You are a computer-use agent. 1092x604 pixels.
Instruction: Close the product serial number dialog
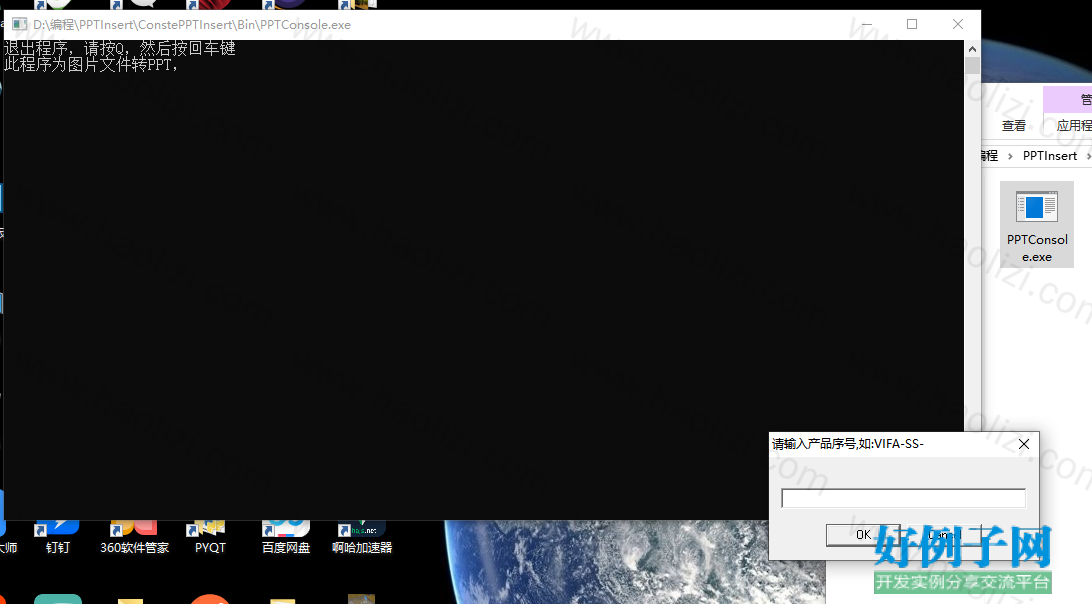tap(1024, 444)
